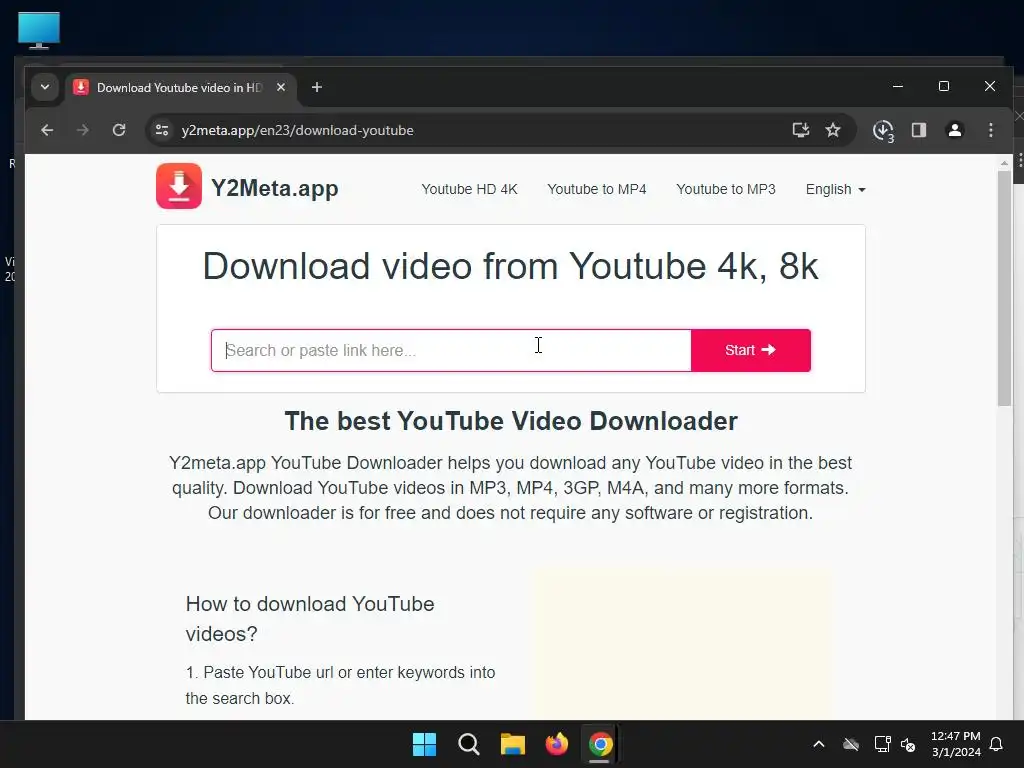1024x768 pixels.
Task: Bookmark this page with the star icon
Action: point(833,130)
